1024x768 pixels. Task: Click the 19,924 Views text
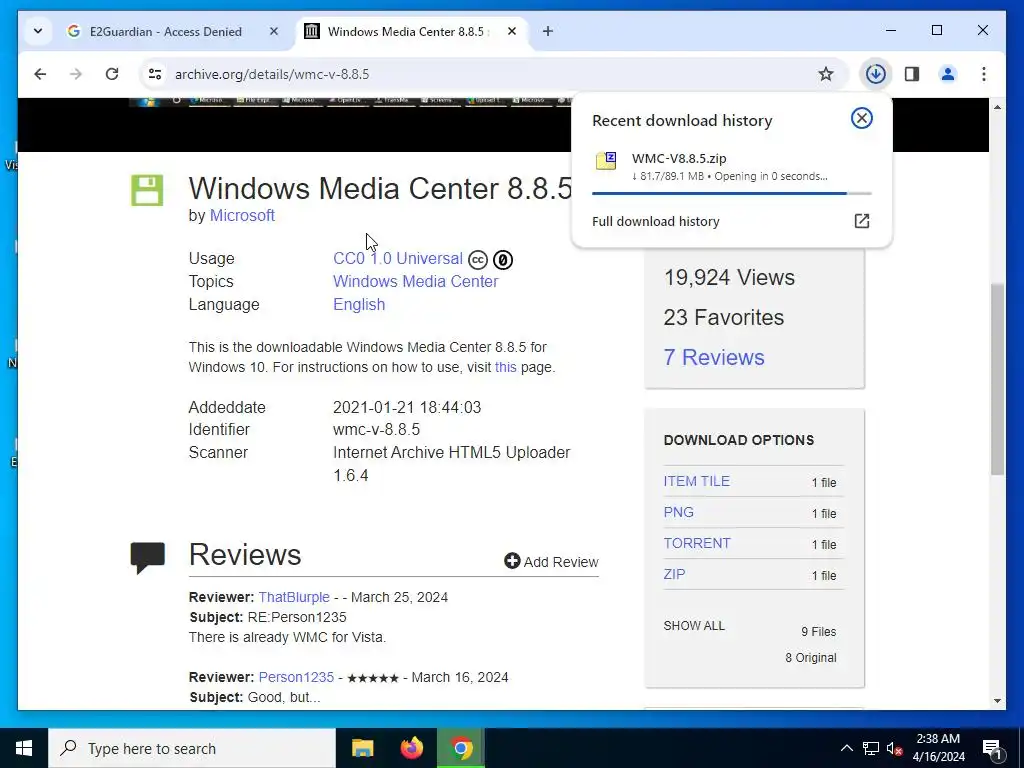[729, 278]
